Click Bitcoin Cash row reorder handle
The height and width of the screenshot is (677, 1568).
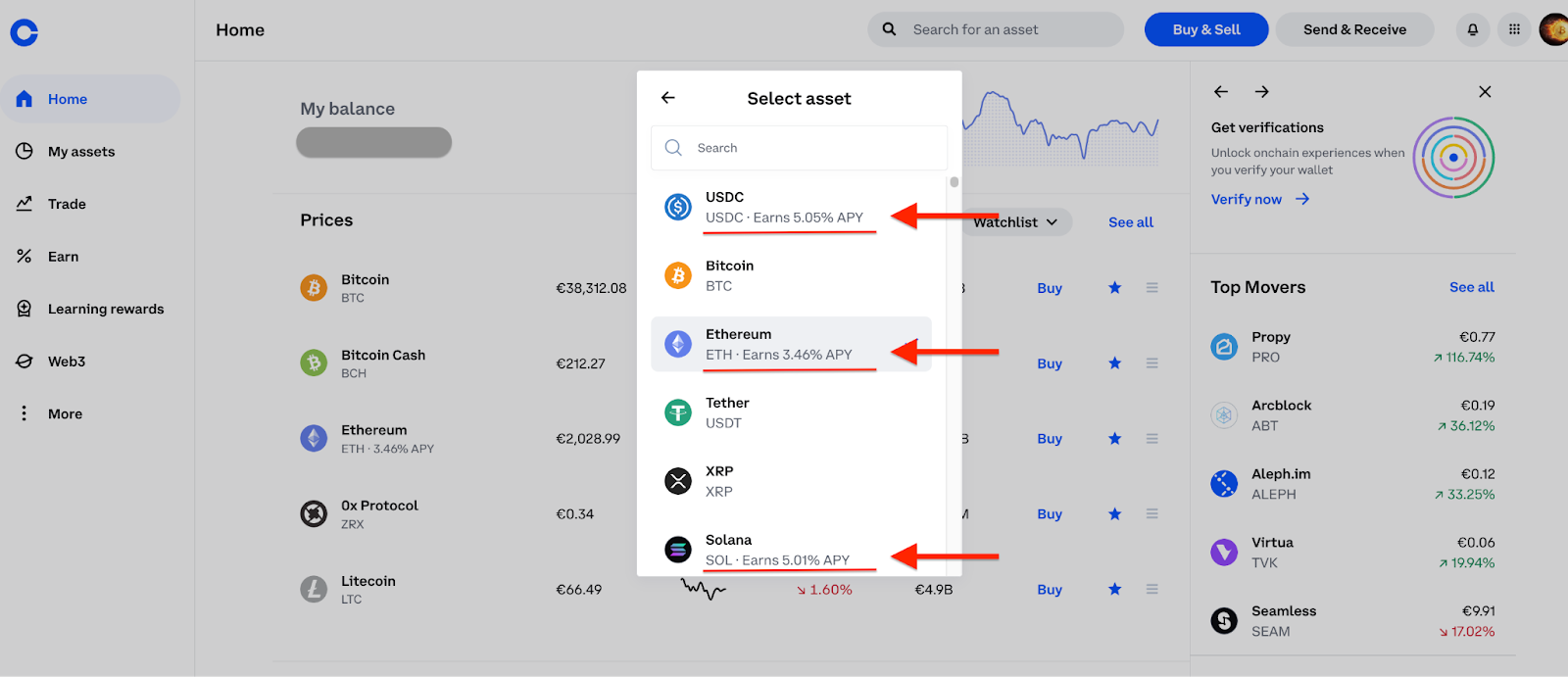click(1152, 363)
